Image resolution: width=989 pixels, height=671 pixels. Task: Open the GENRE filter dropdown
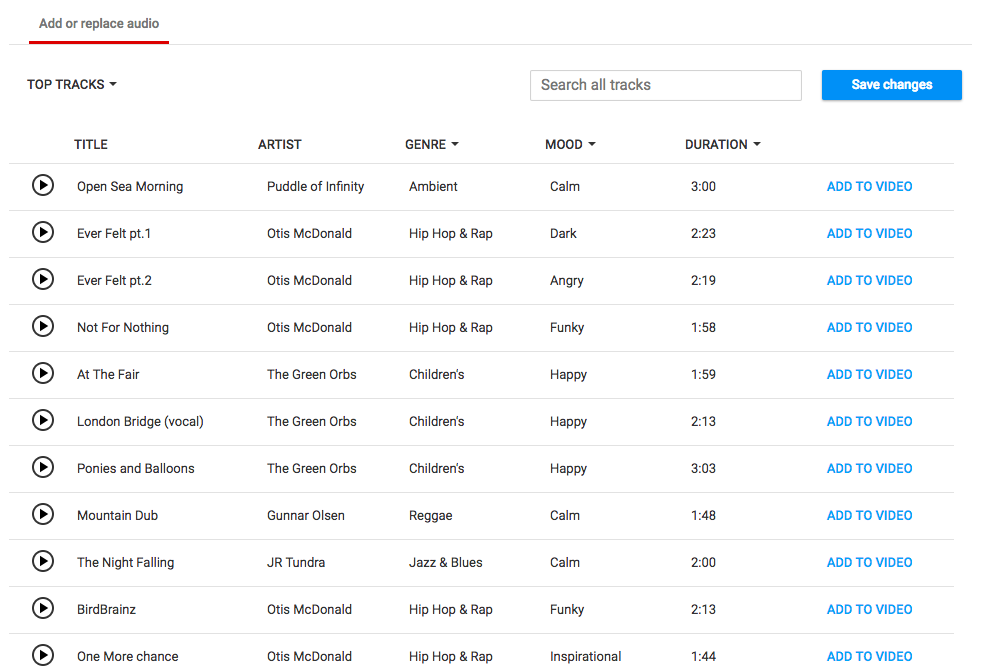432,144
